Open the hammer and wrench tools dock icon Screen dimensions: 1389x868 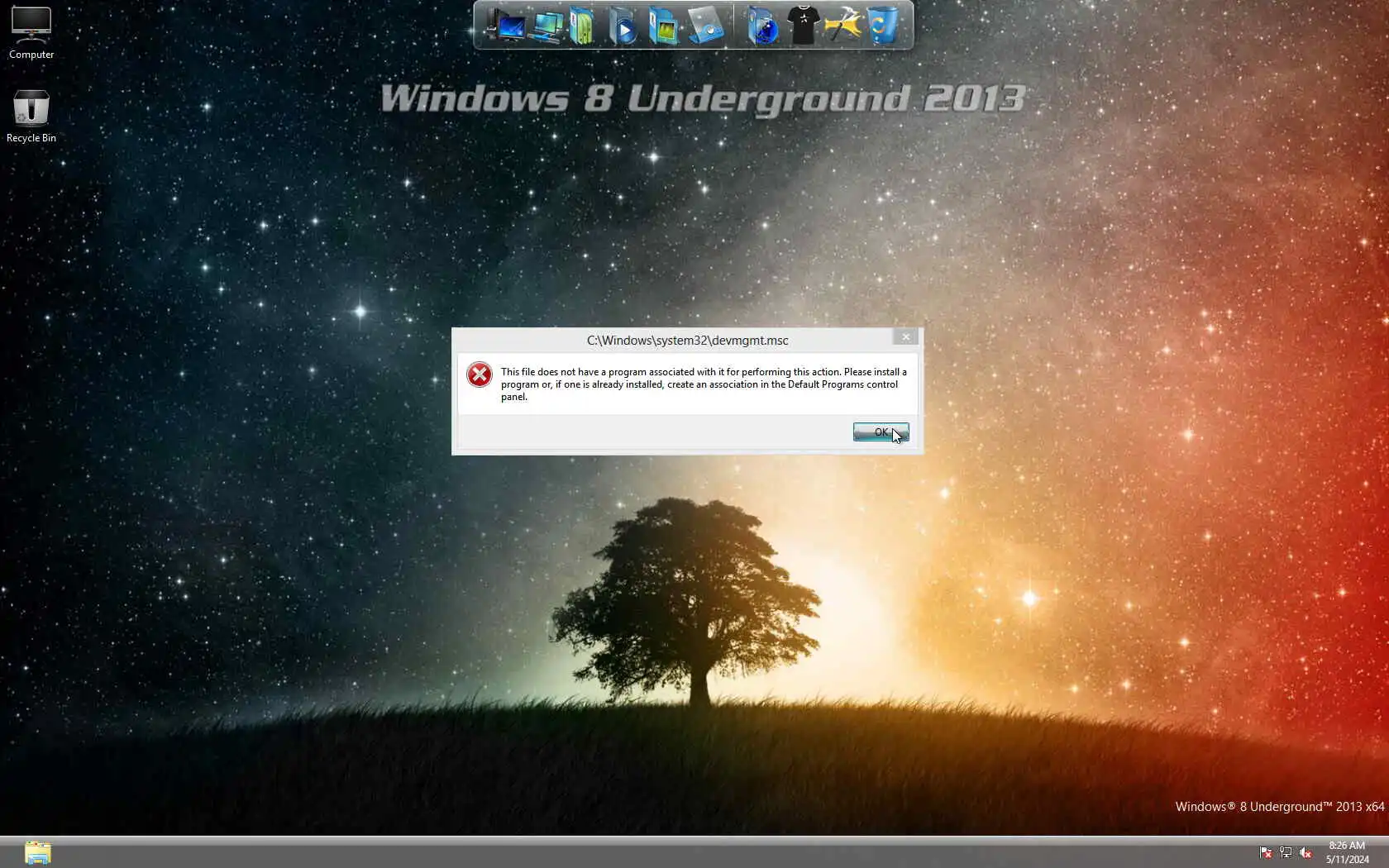[x=842, y=26]
